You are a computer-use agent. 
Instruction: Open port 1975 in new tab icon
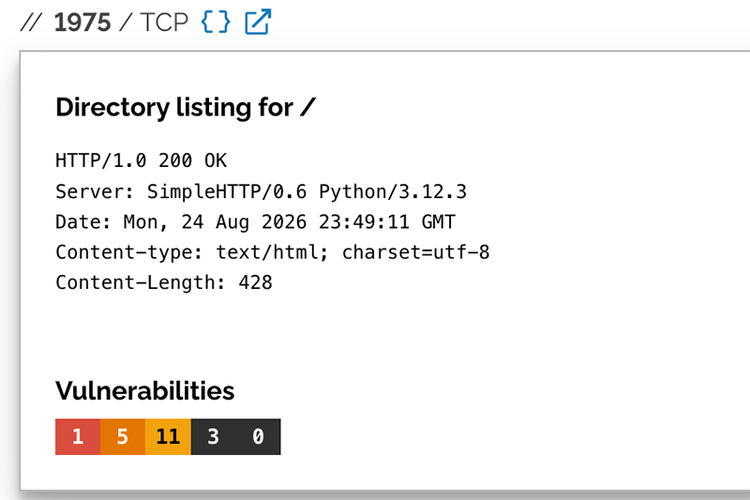pos(258,22)
